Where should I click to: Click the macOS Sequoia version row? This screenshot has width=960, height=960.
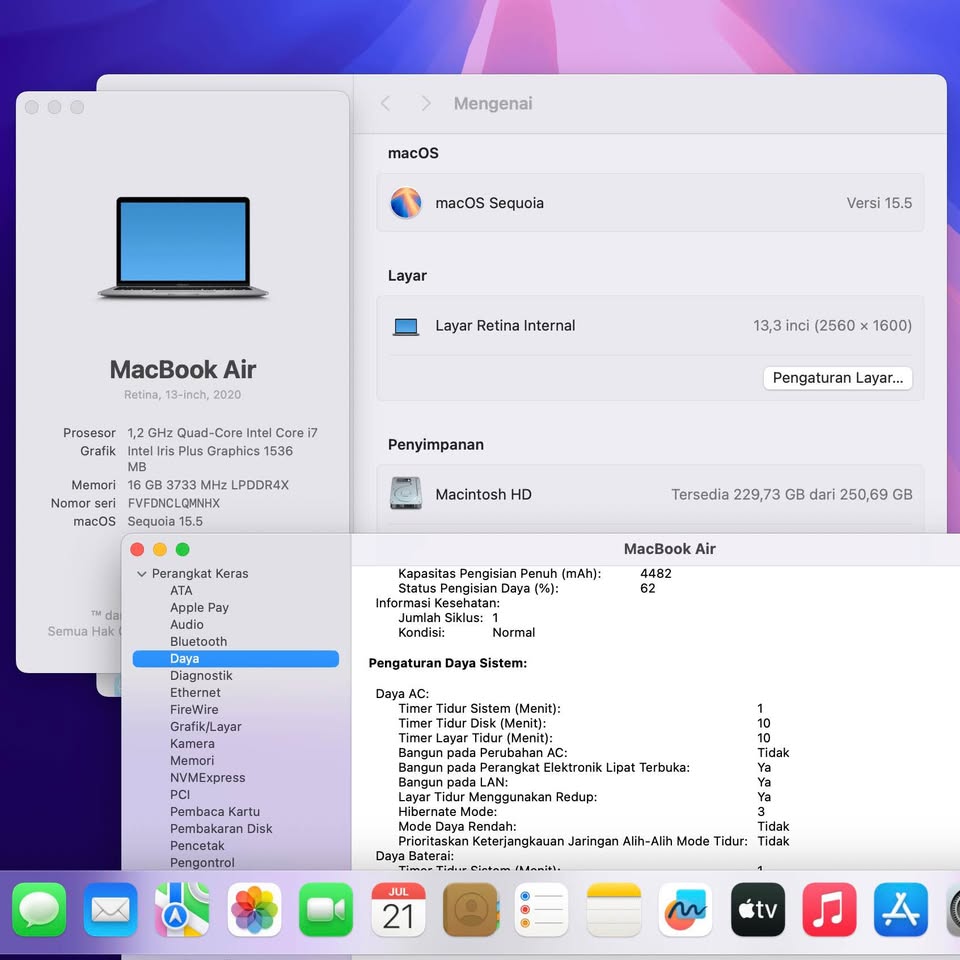650,203
